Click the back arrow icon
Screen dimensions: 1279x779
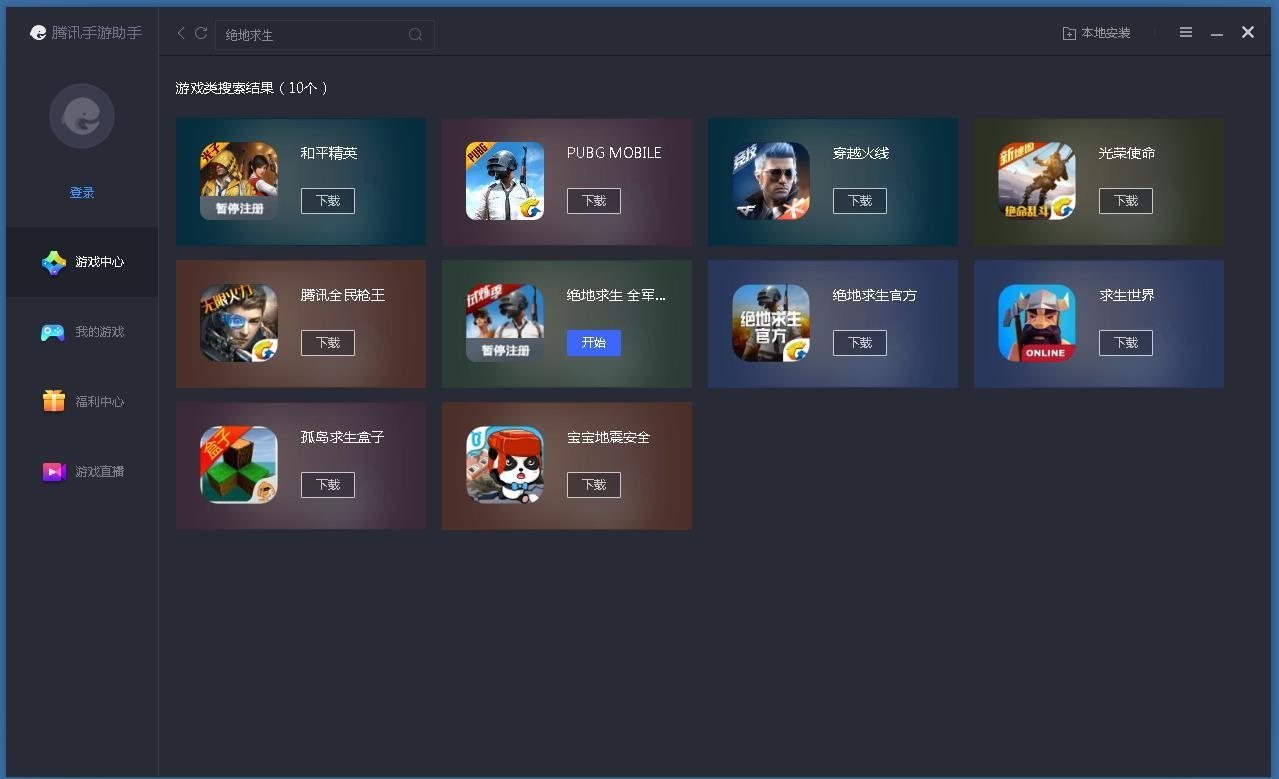tap(181, 33)
